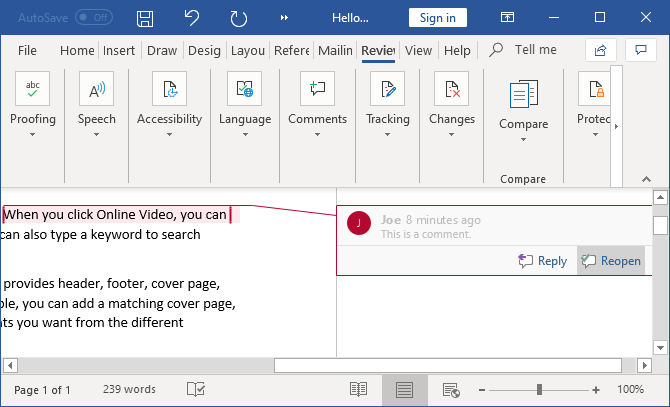Click the Compare documents icon
The image size is (670, 407).
523,95
